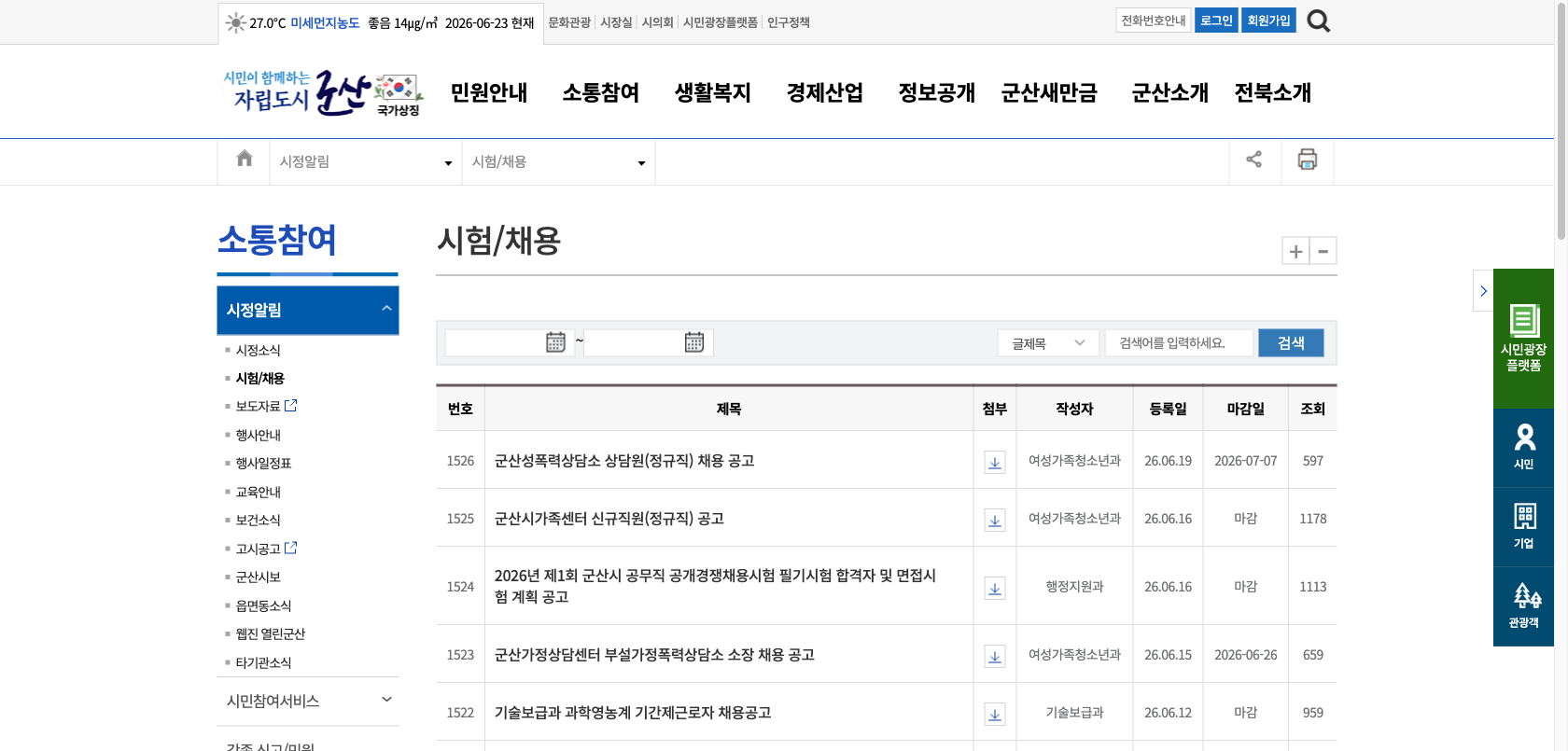
Task: Go to home via breadcrumb house icon
Action: 245,159
